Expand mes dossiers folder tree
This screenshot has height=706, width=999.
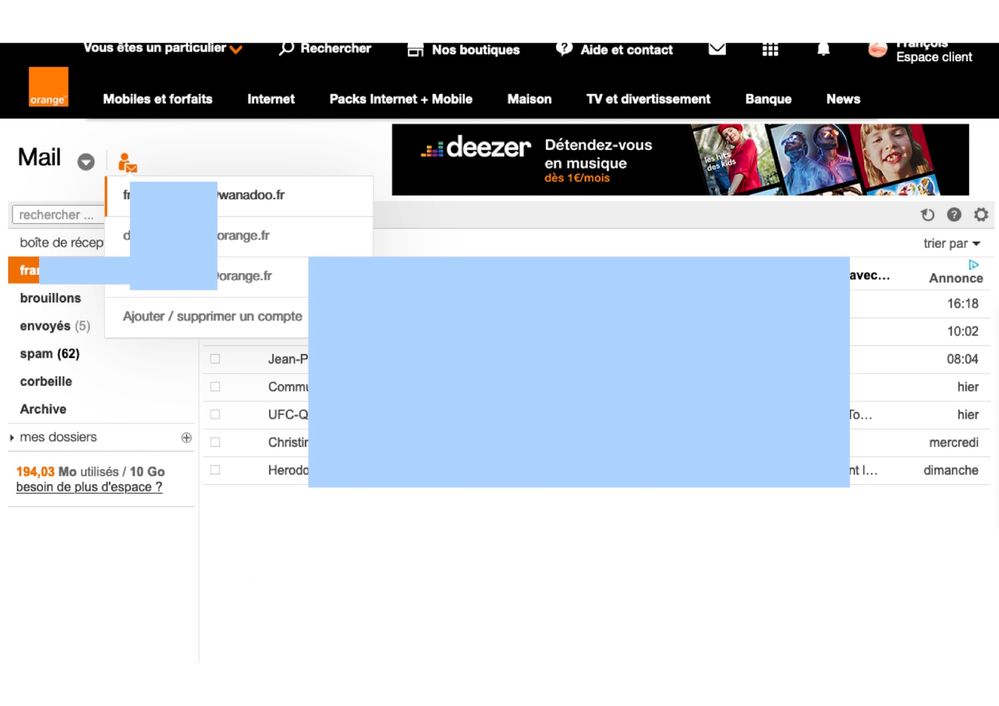coord(12,438)
